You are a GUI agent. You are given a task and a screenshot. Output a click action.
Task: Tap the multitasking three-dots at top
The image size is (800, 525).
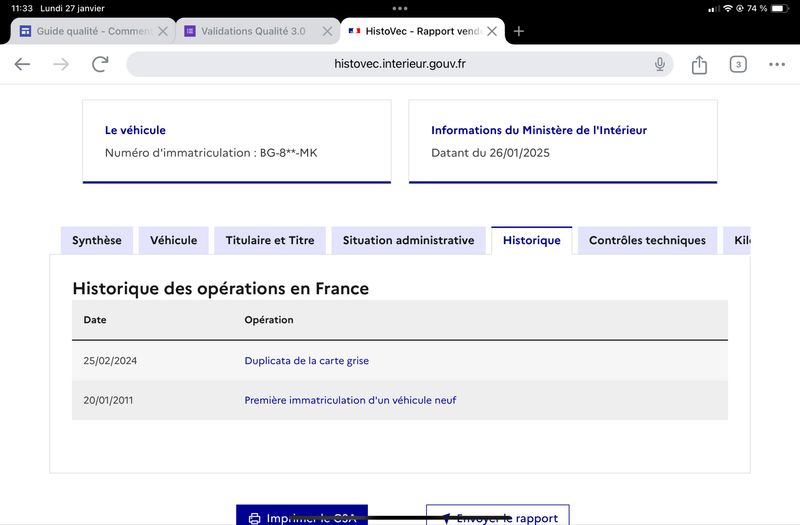point(400,8)
